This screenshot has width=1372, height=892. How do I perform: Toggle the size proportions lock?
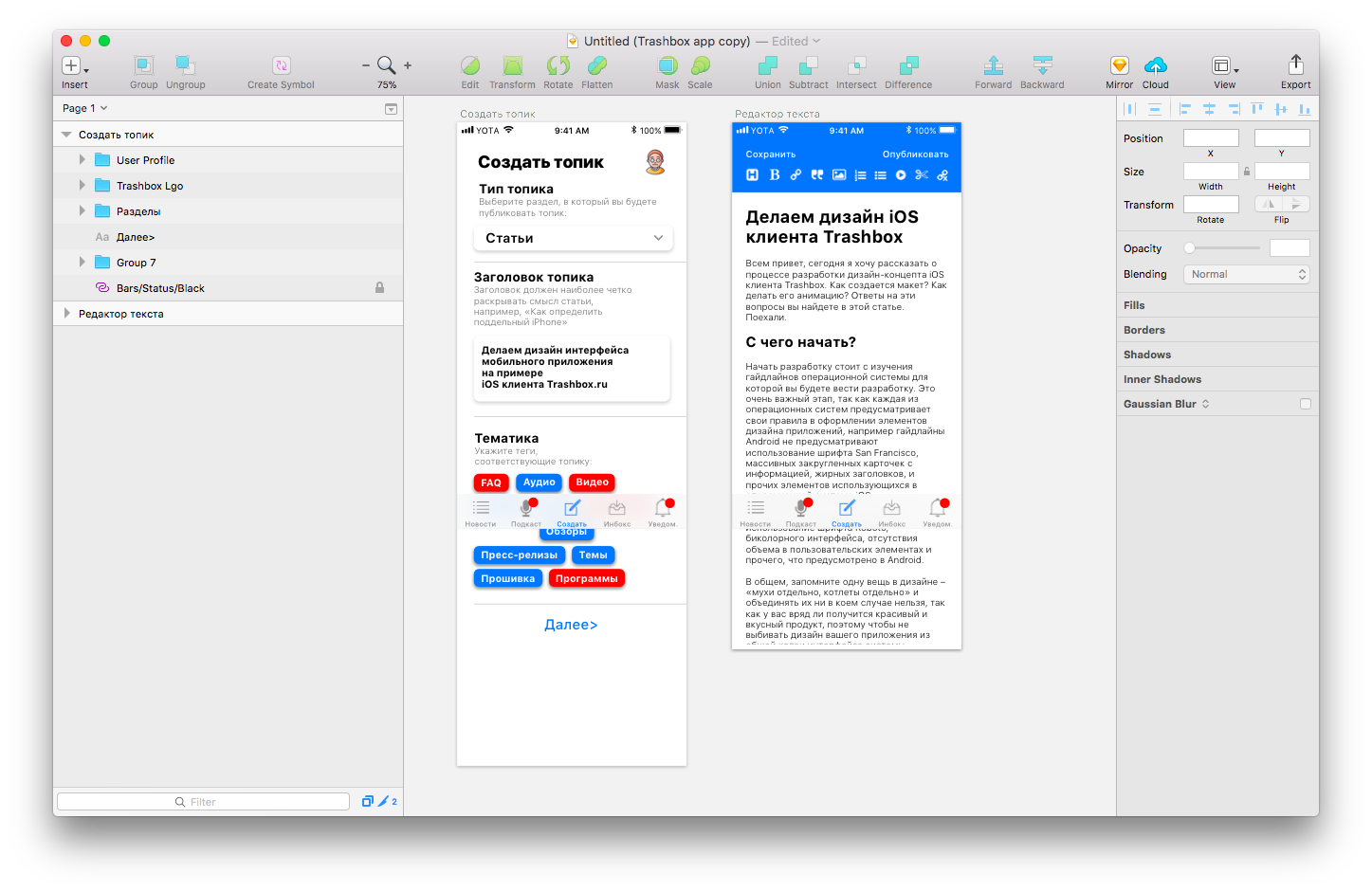(1247, 172)
